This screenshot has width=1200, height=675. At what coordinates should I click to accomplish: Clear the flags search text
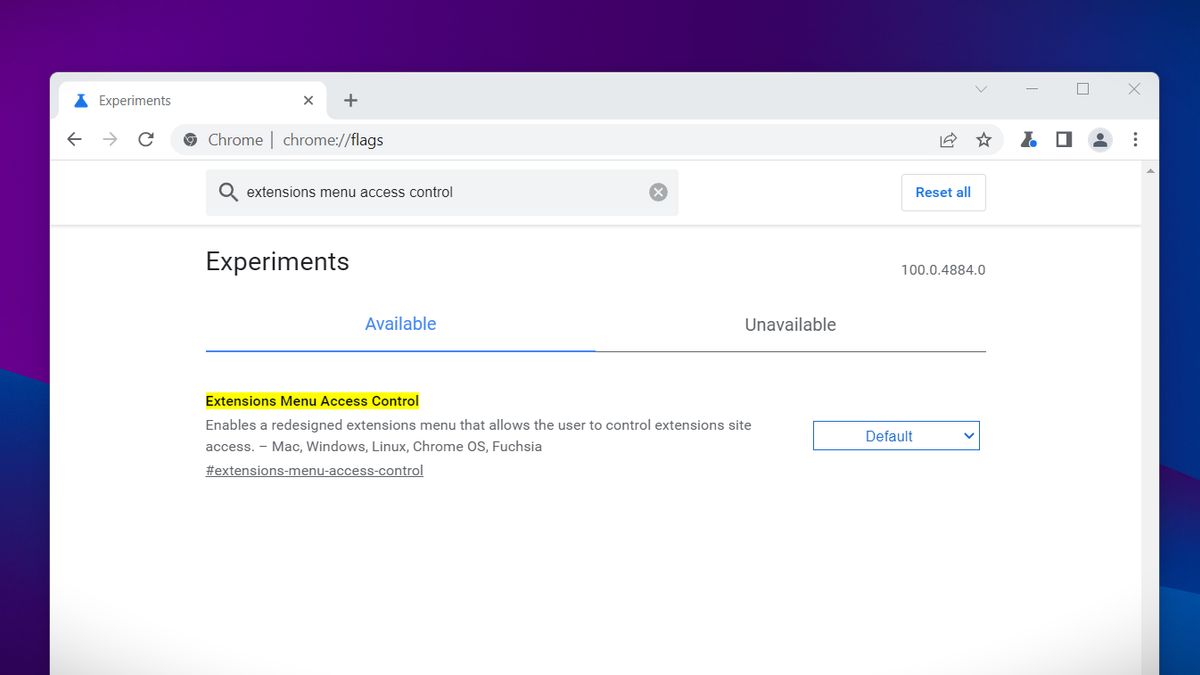pyautogui.click(x=658, y=192)
